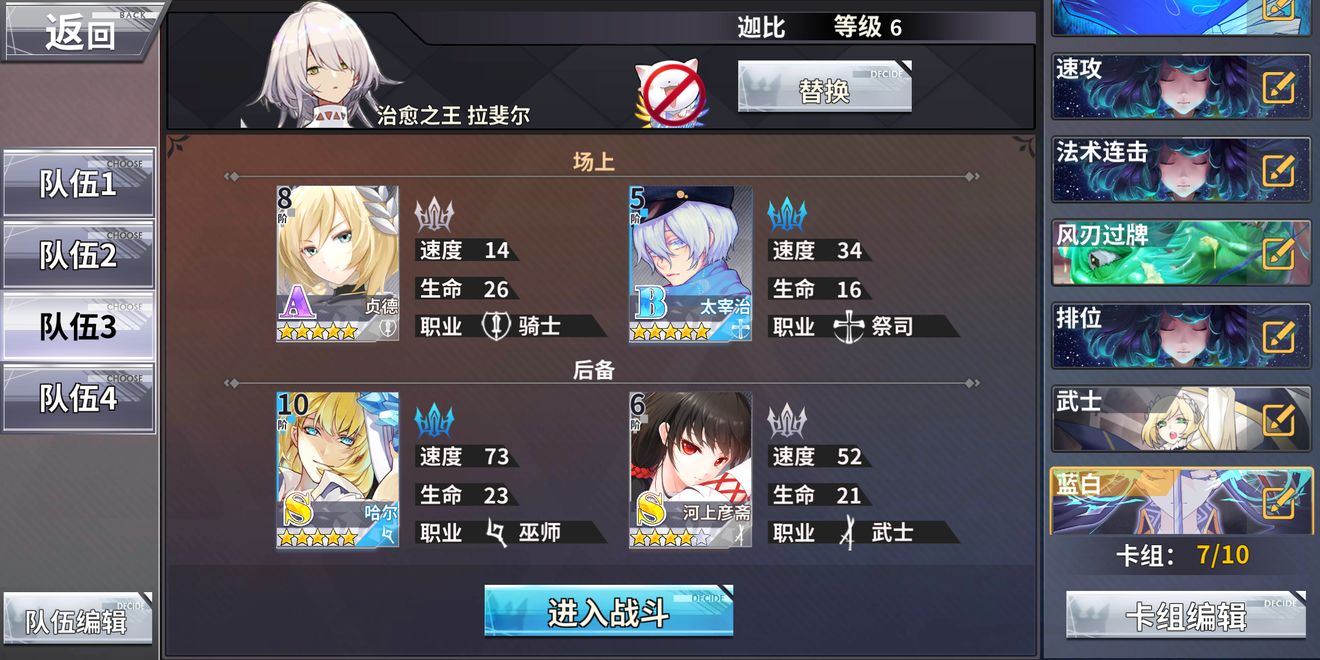The image size is (1320, 660).
Task: Click the edit icon on 法术连击 deck
Action: (x=1279, y=170)
